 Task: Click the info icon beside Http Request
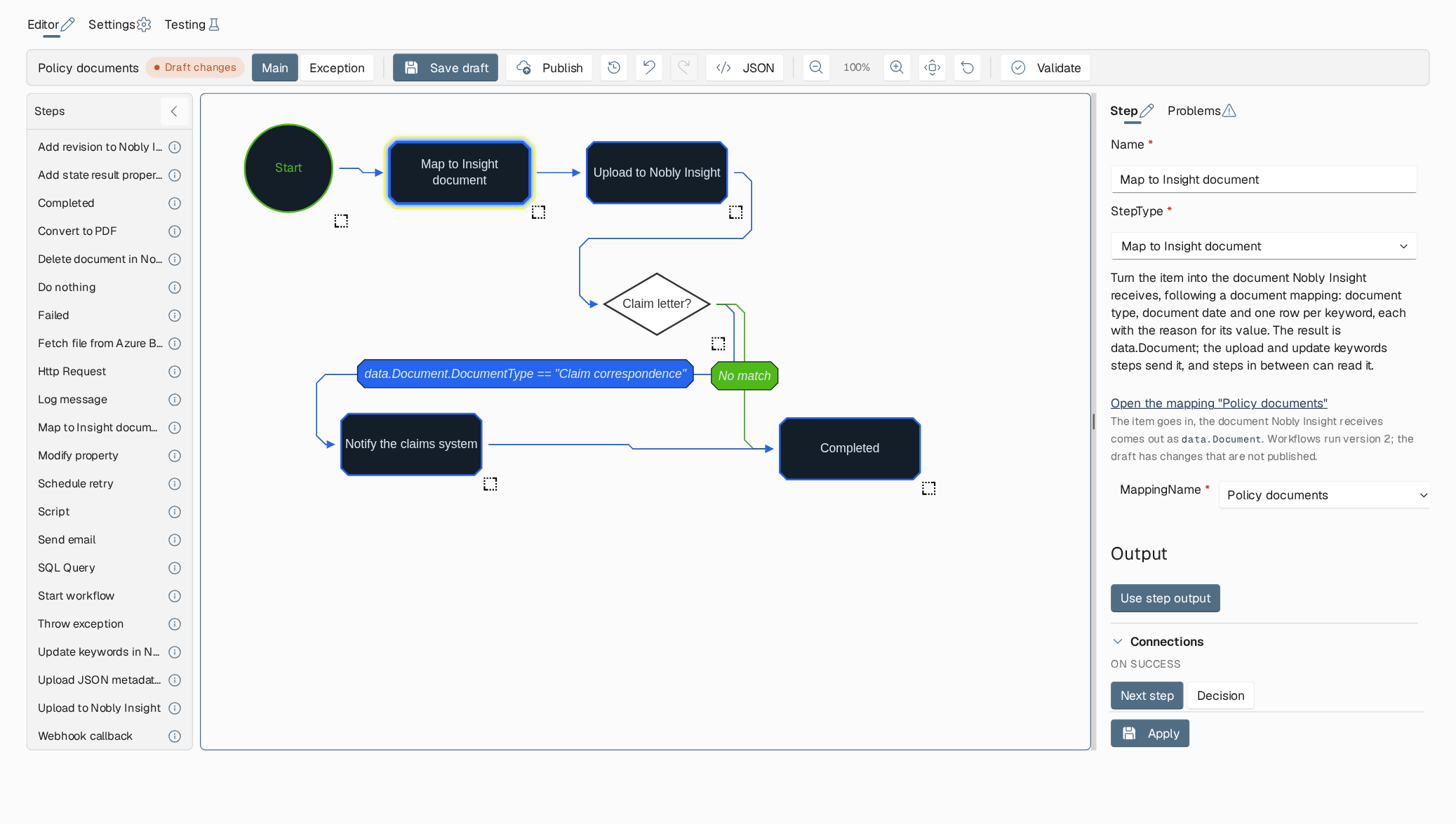(x=175, y=372)
